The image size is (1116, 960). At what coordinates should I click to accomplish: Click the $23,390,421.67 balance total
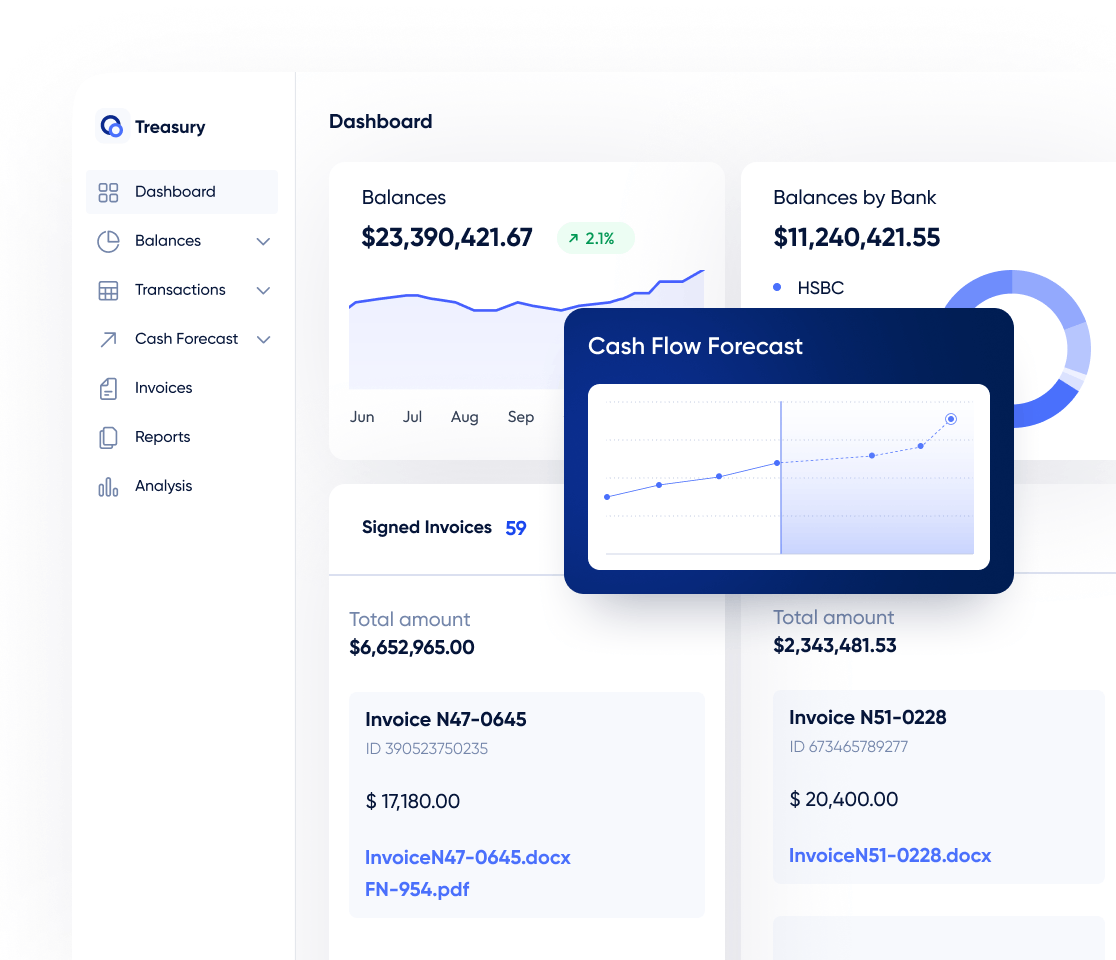click(x=446, y=238)
